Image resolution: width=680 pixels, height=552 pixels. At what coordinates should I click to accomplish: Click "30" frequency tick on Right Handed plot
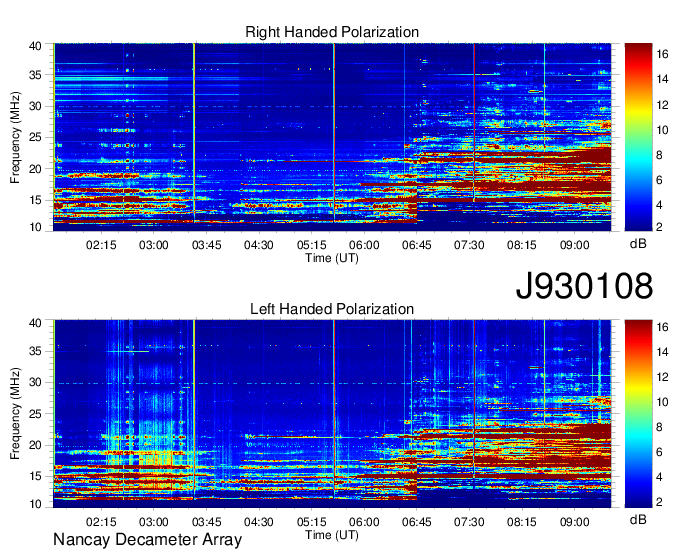tap(35, 106)
